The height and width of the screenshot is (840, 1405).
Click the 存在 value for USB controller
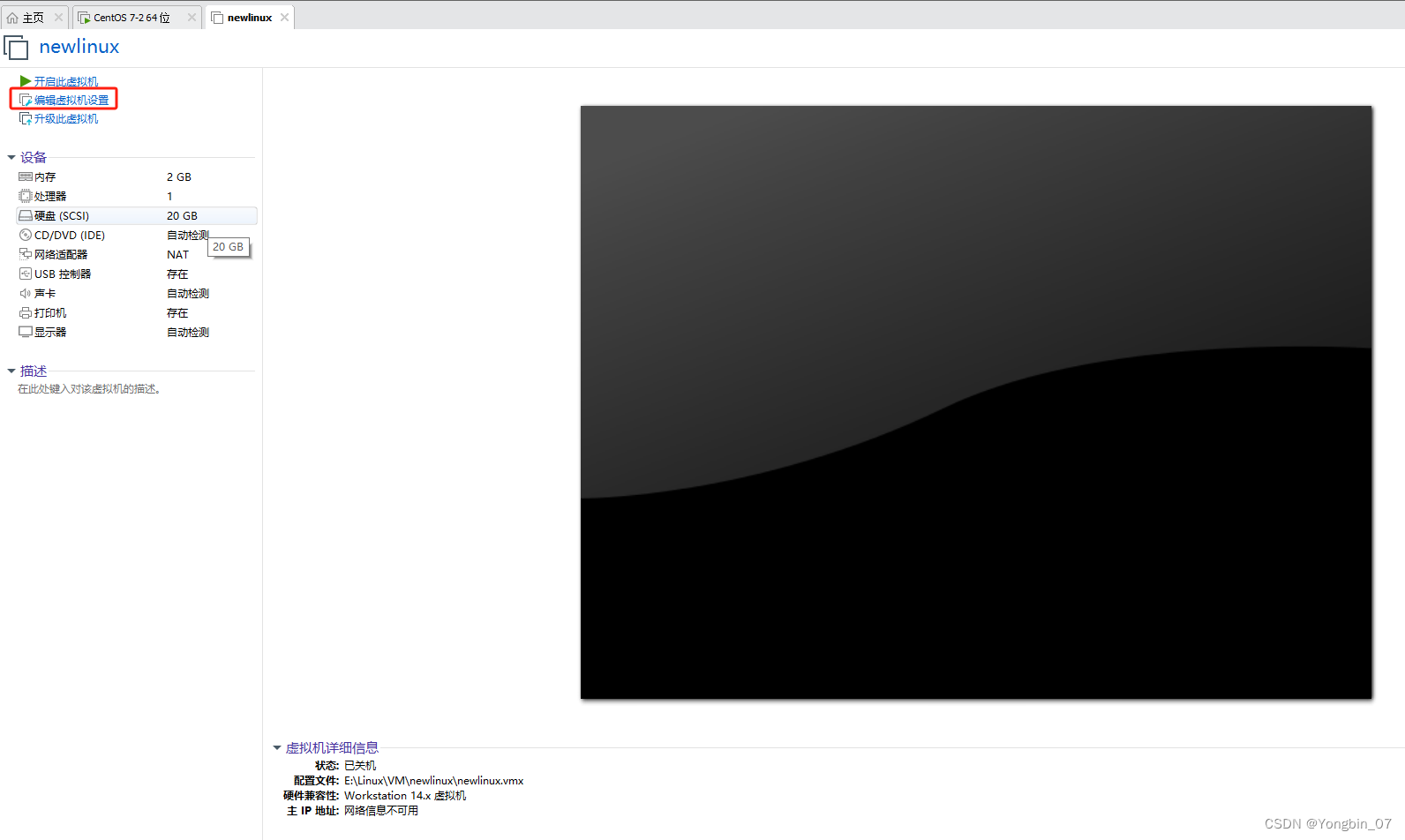pyautogui.click(x=177, y=274)
